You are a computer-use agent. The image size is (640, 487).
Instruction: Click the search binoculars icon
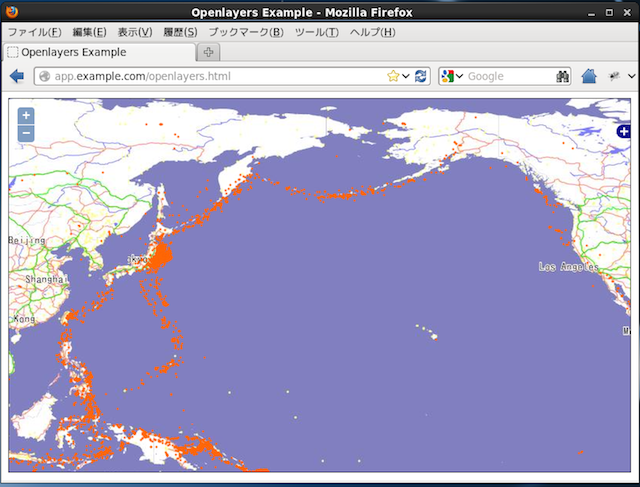(x=562, y=76)
